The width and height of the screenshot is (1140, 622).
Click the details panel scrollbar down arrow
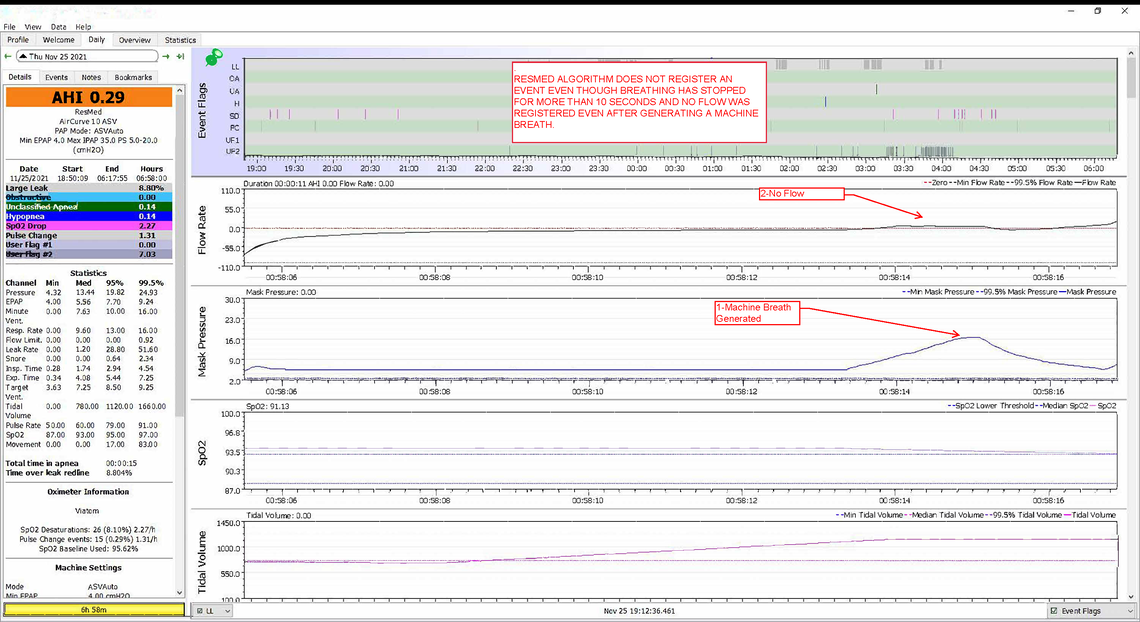(x=180, y=592)
